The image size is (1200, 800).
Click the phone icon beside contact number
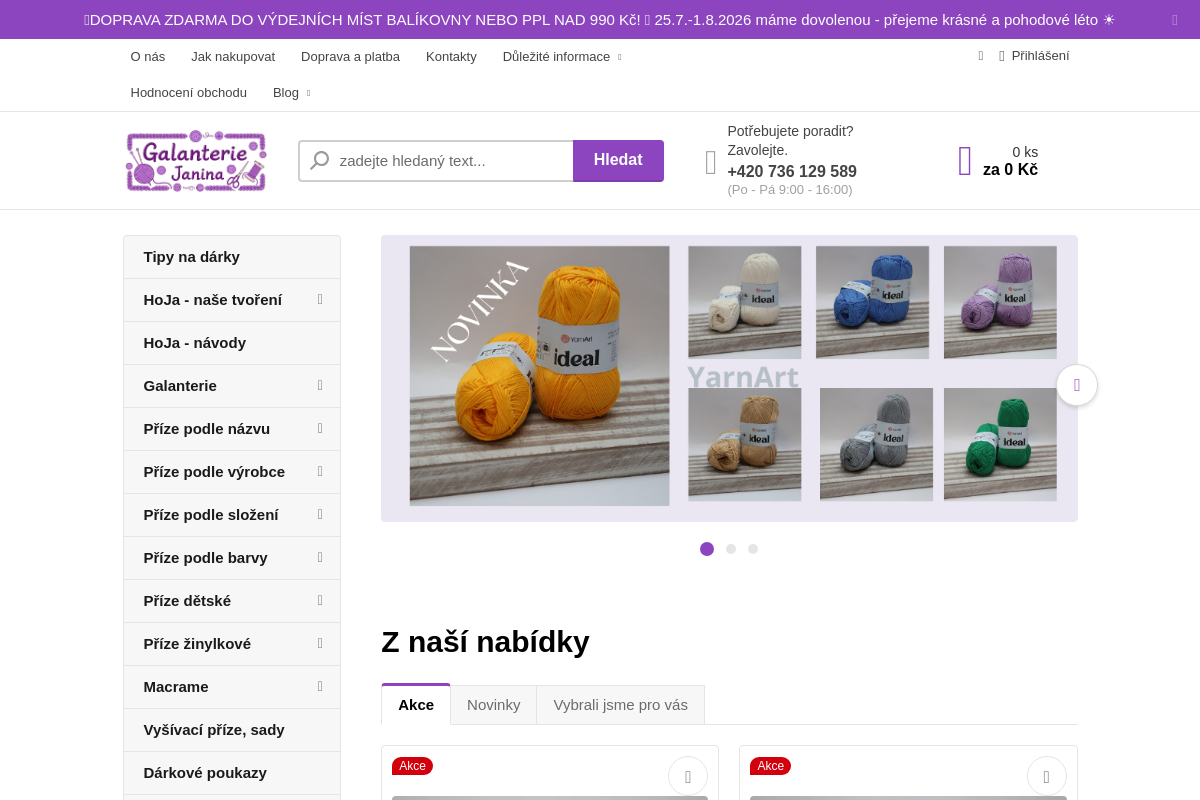point(711,161)
